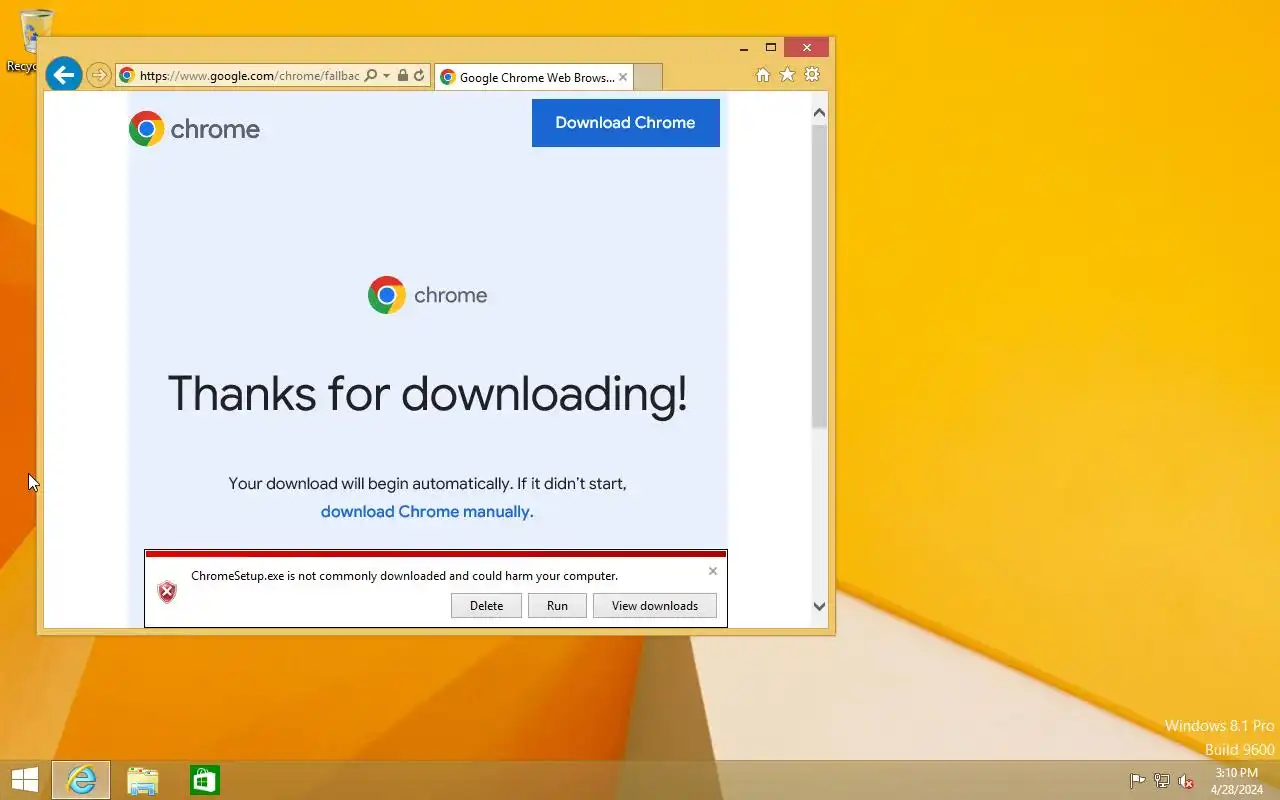Click the chrome logo in the page header
The width and height of the screenshot is (1280, 800).
pos(194,129)
